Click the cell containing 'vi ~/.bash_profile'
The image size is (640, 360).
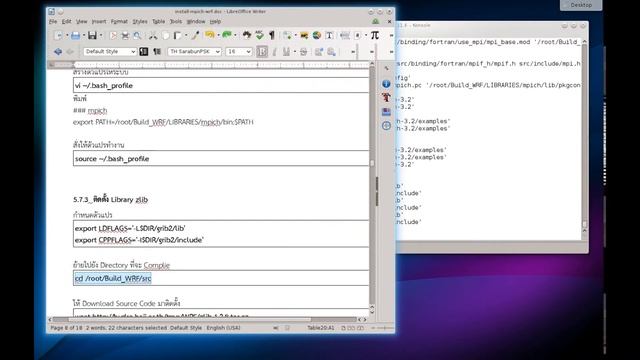pos(221,85)
